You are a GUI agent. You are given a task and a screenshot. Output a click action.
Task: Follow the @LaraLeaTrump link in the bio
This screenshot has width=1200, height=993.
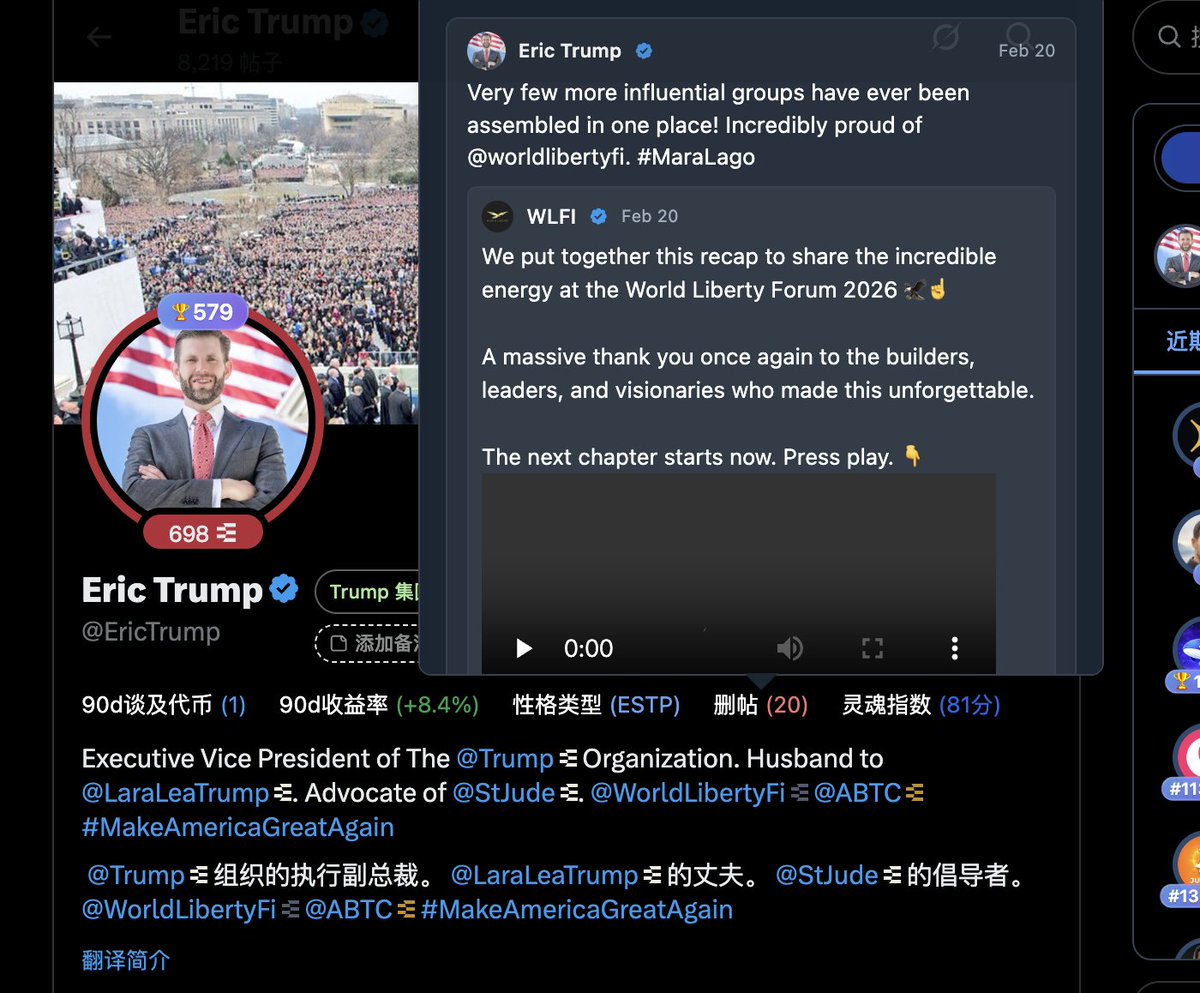click(175, 793)
